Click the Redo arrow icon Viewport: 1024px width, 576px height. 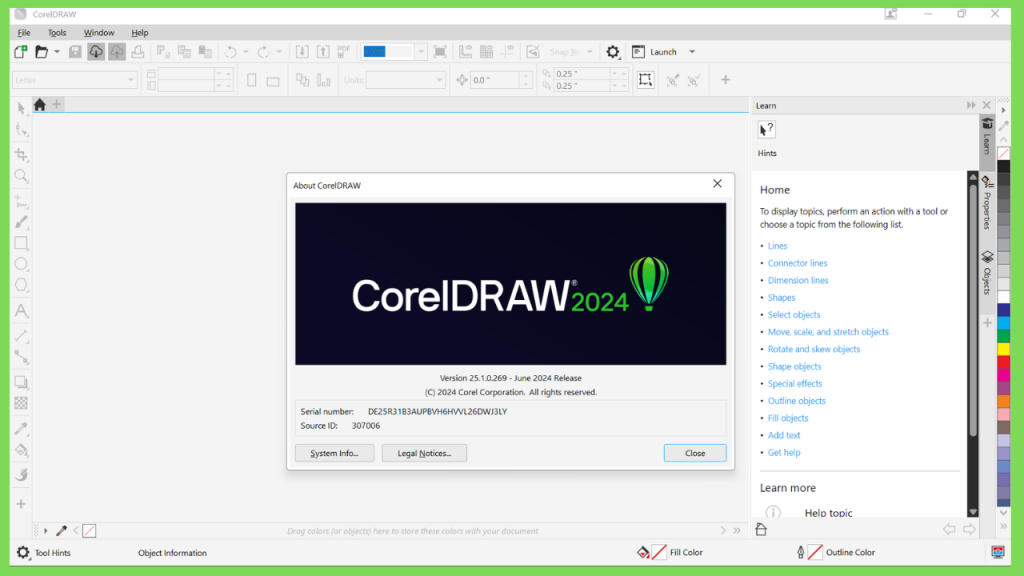click(x=263, y=52)
